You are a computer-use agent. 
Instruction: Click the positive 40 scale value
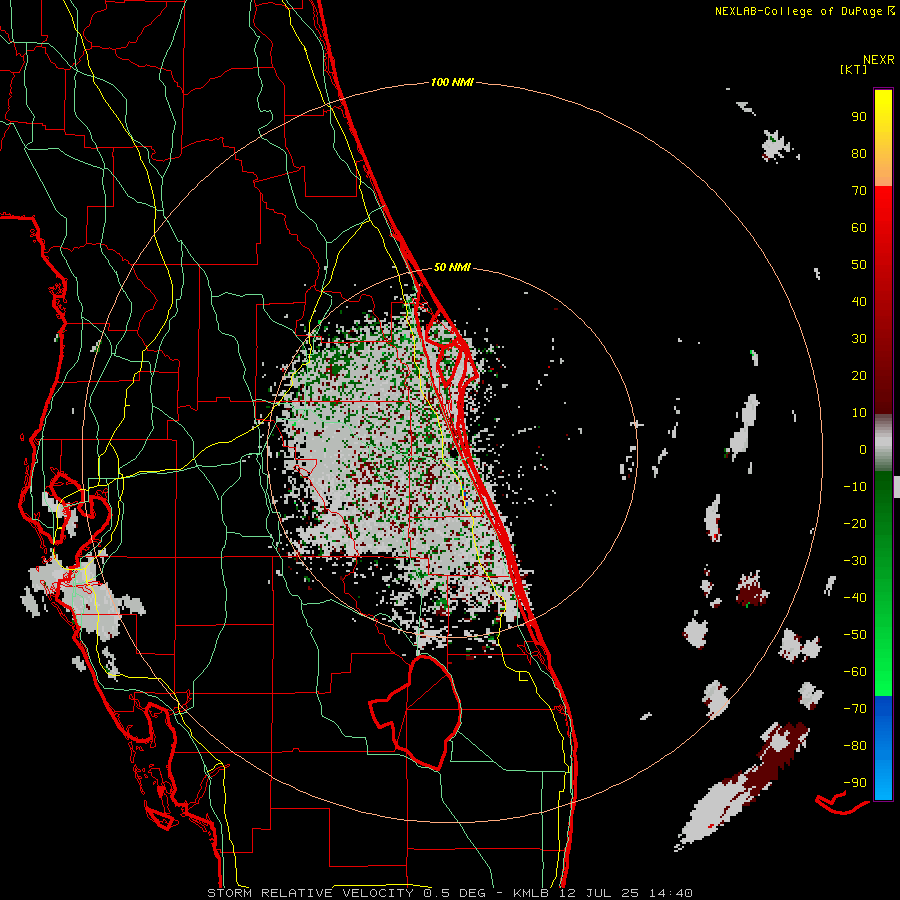859,301
